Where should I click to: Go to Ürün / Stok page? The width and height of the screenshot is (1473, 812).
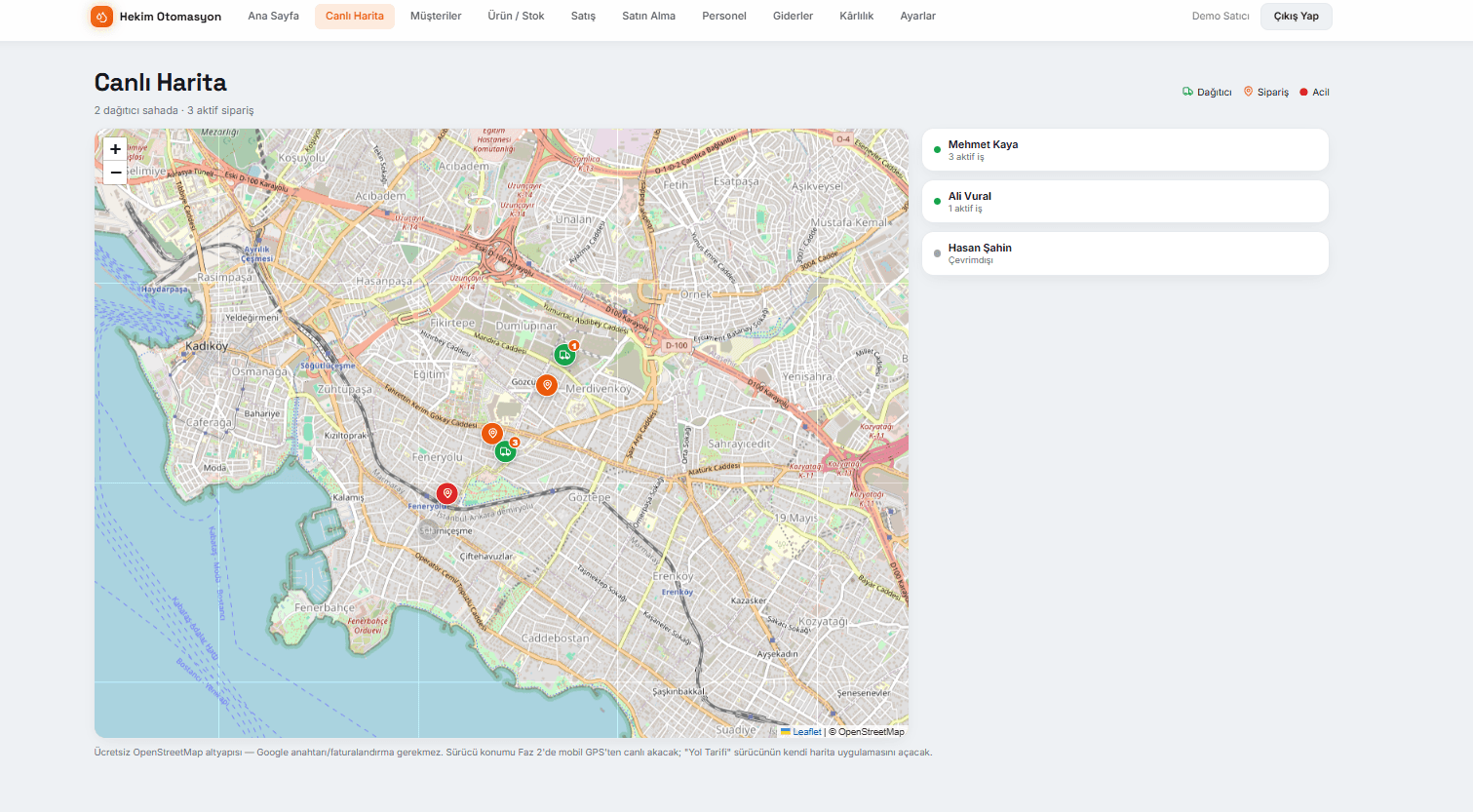(x=516, y=17)
